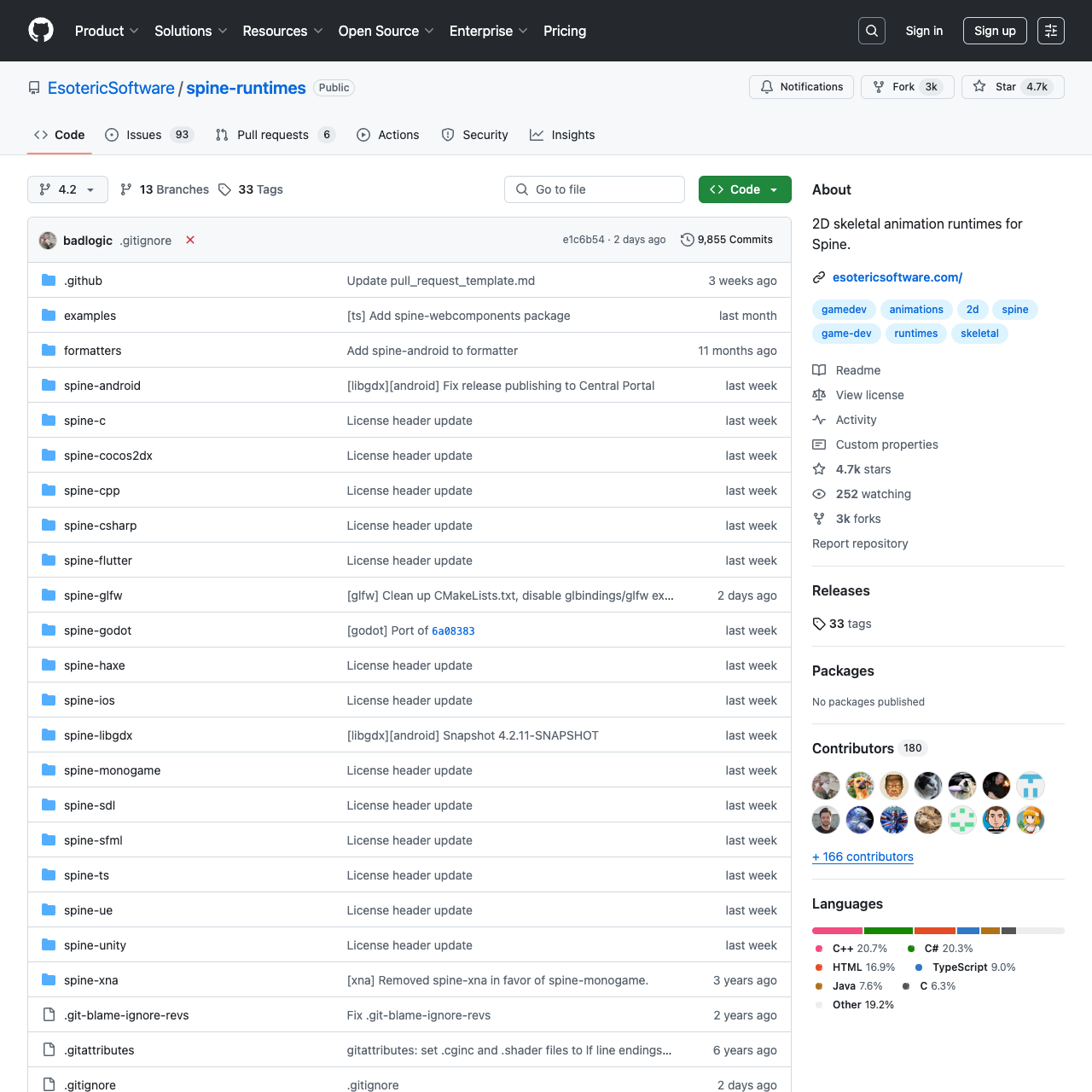Open commit hash link 6a08383

point(453,631)
